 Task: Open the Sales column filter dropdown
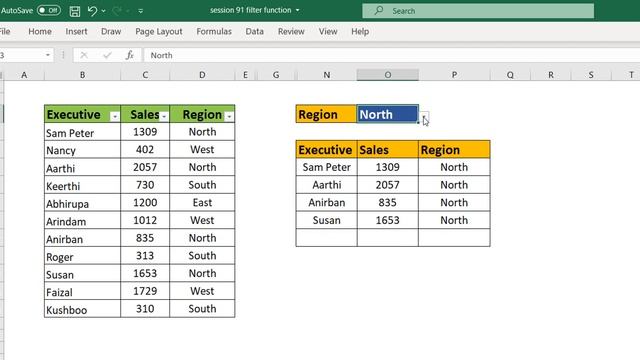pyautogui.click(x=164, y=117)
